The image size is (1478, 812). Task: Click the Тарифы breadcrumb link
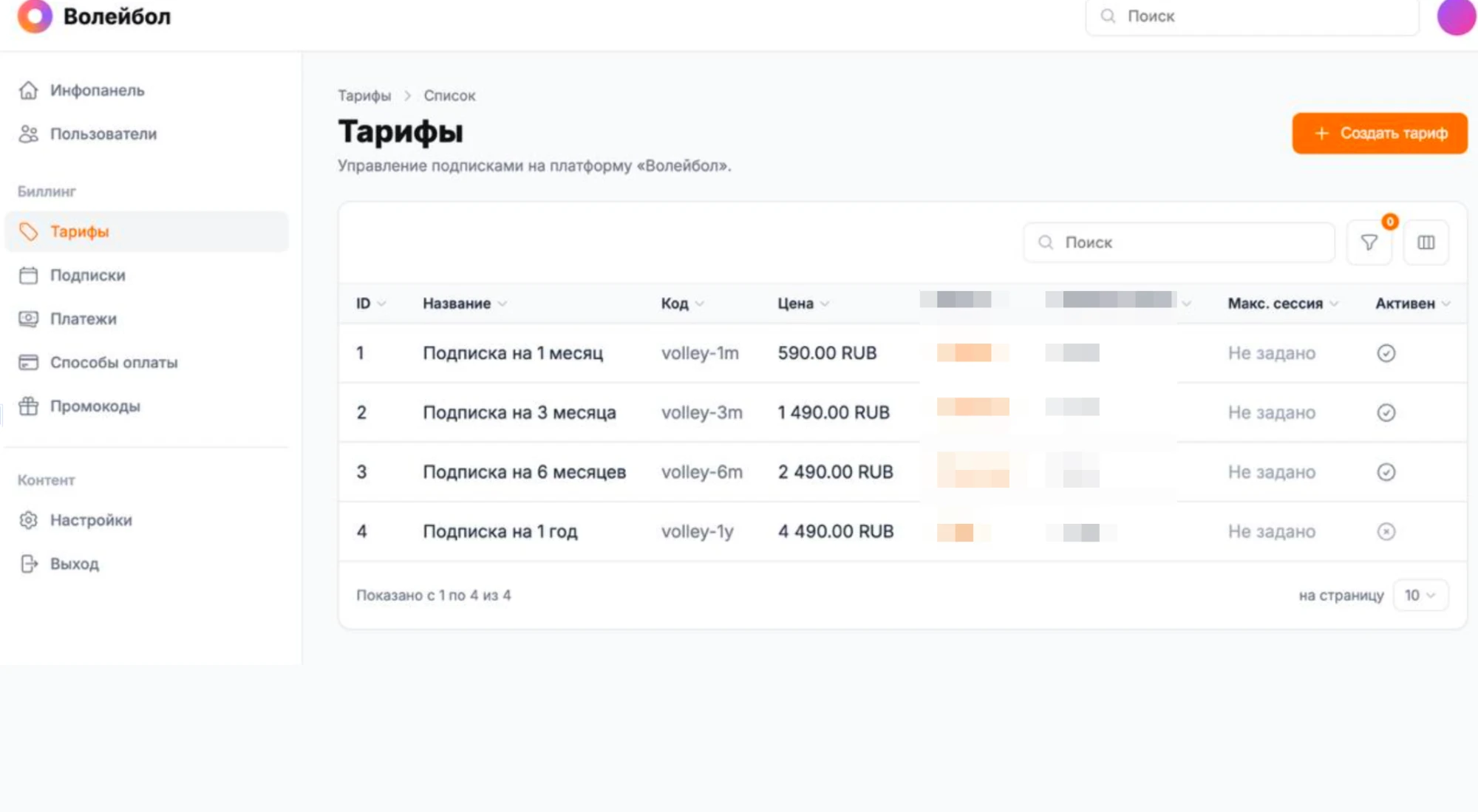point(364,95)
